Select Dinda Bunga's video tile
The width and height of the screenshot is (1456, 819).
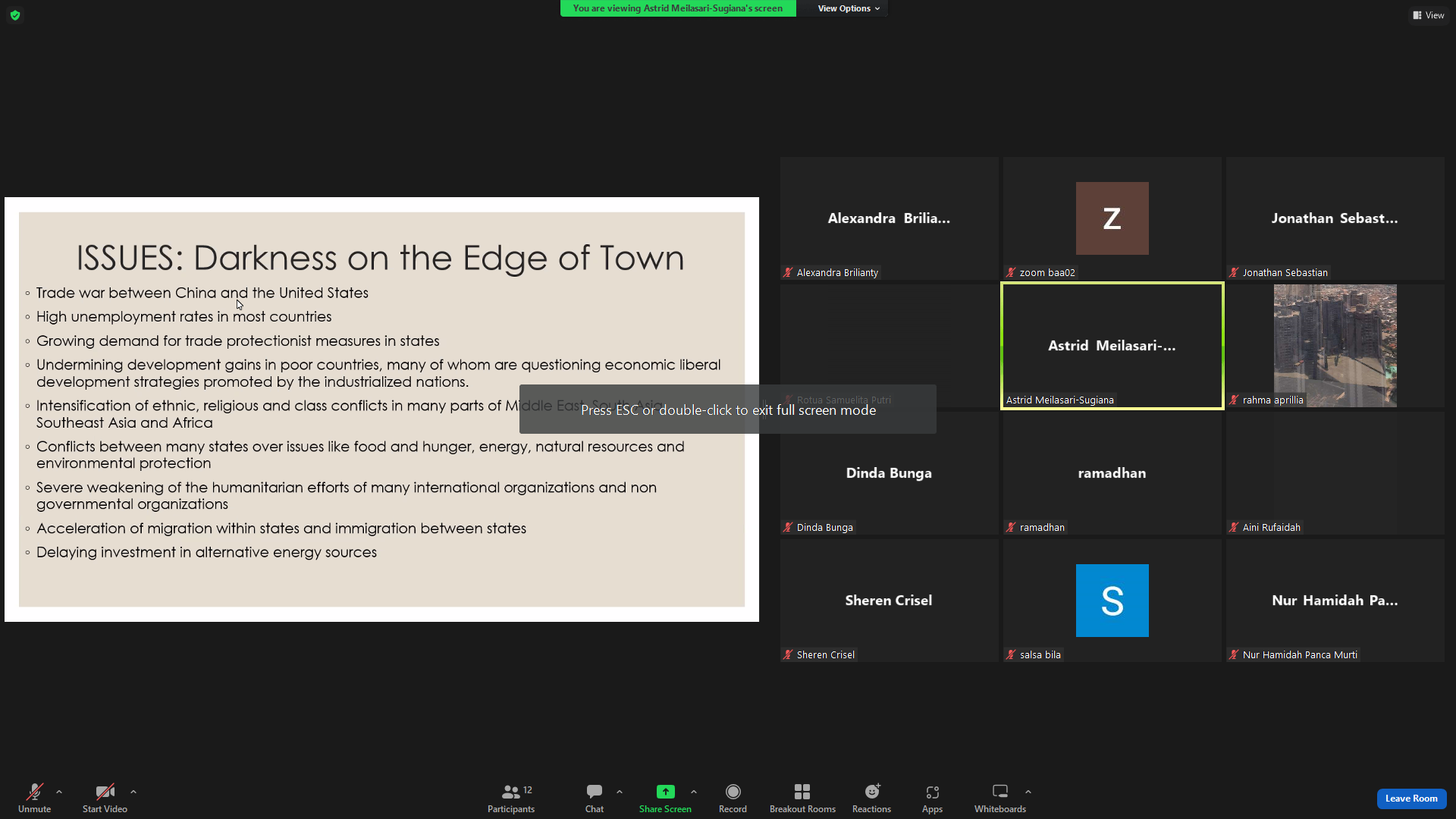click(x=889, y=473)
